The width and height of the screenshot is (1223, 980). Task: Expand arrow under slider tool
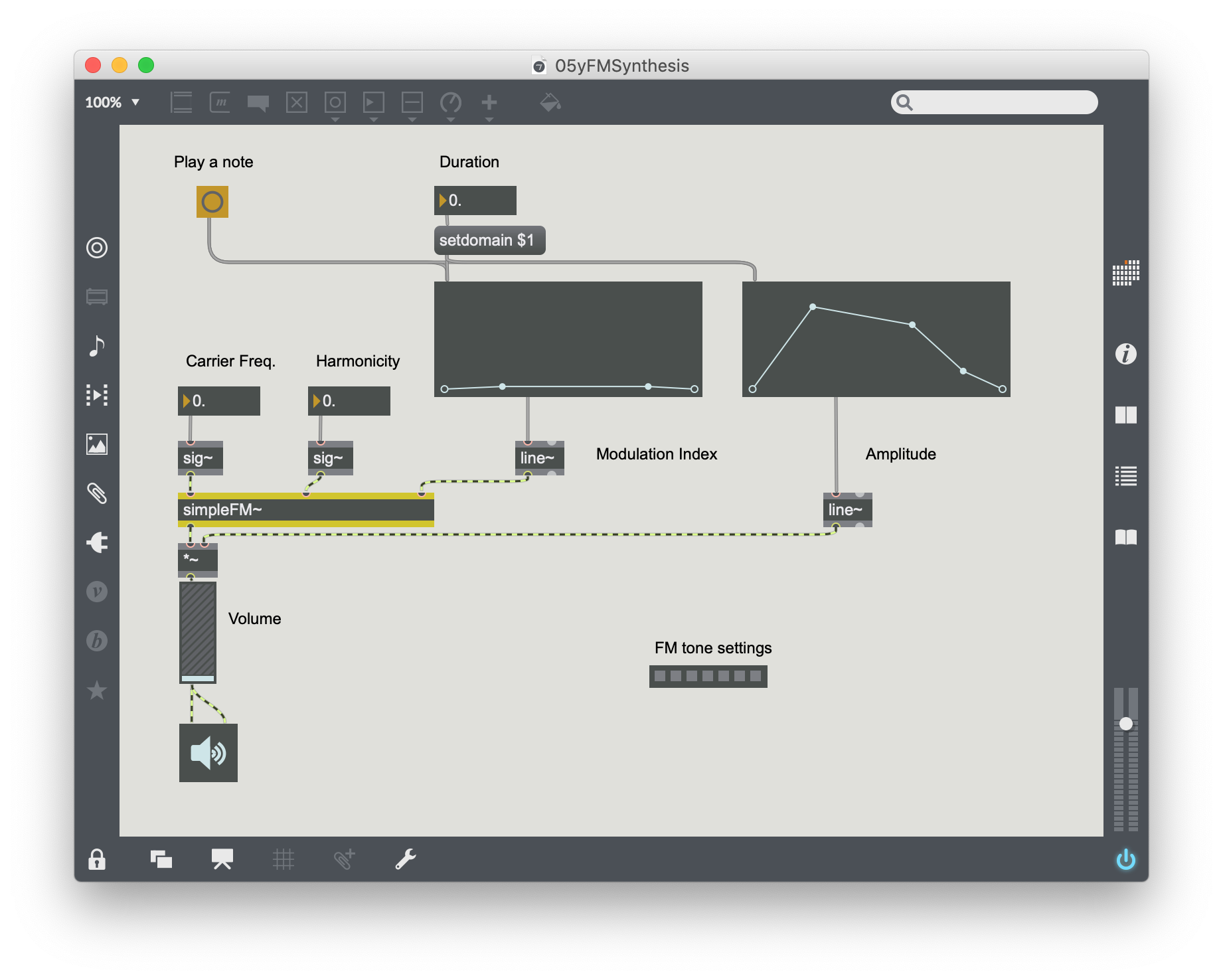412,120
